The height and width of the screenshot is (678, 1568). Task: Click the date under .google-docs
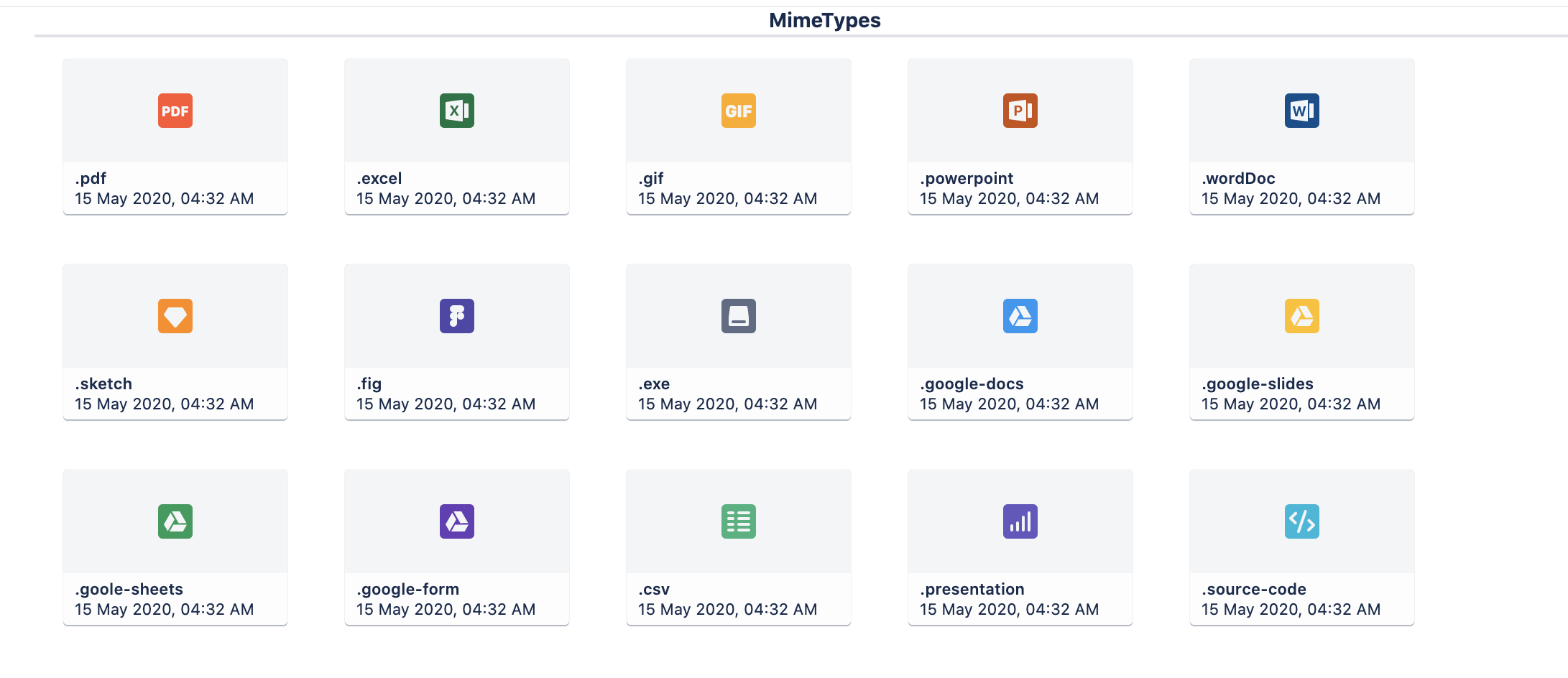coord(1010,404)
